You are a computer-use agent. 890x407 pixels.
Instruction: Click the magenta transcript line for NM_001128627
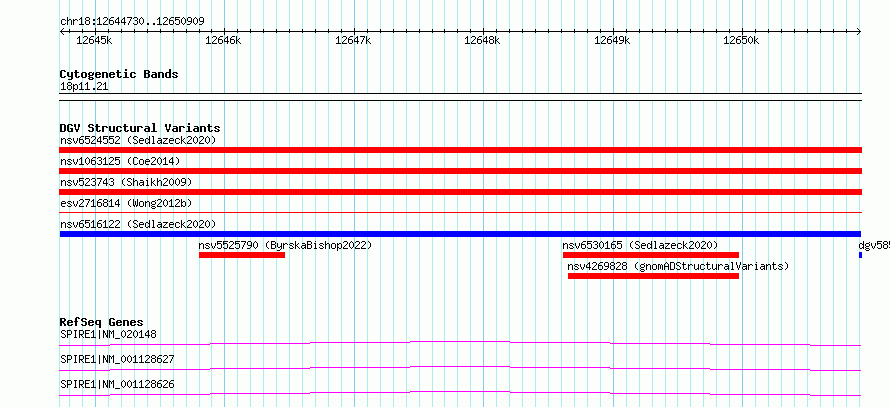(x=460, y=368)
